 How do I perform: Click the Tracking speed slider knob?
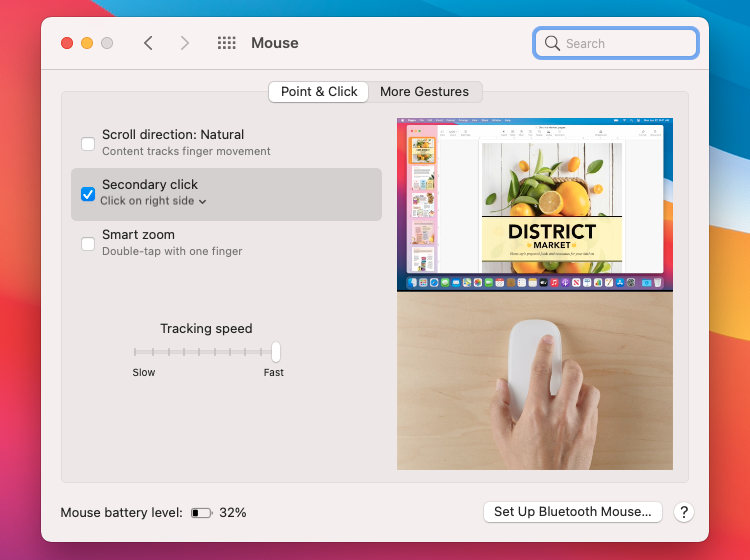click(276, 352)
